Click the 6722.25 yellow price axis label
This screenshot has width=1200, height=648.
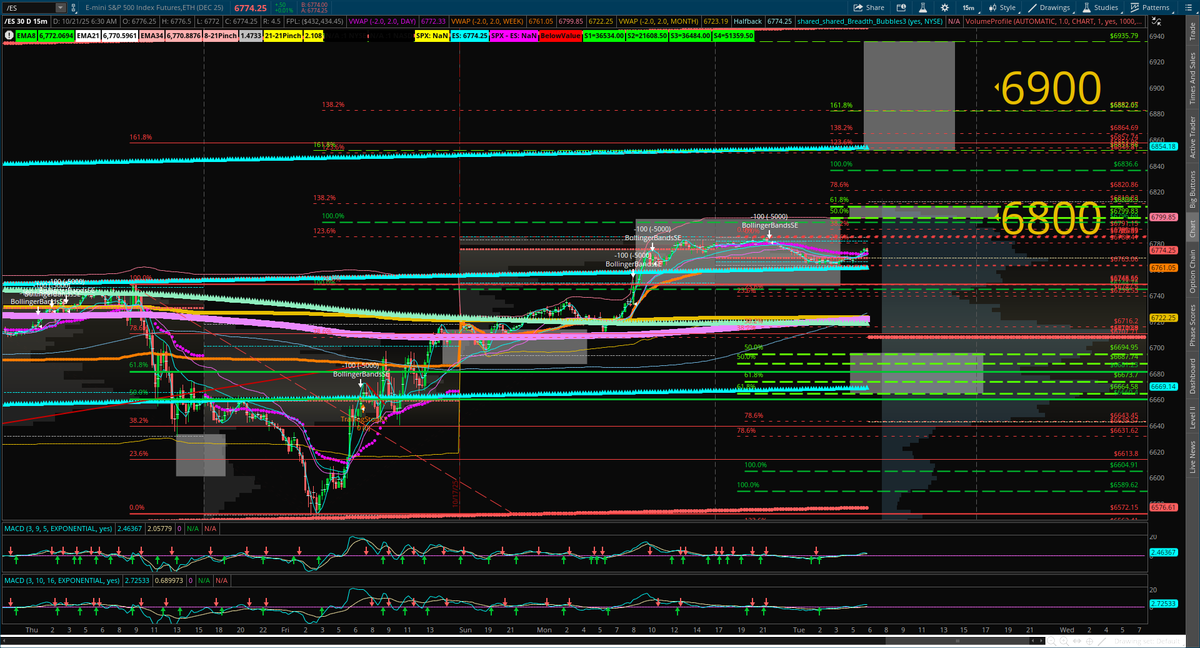(x=1162, y=318)
